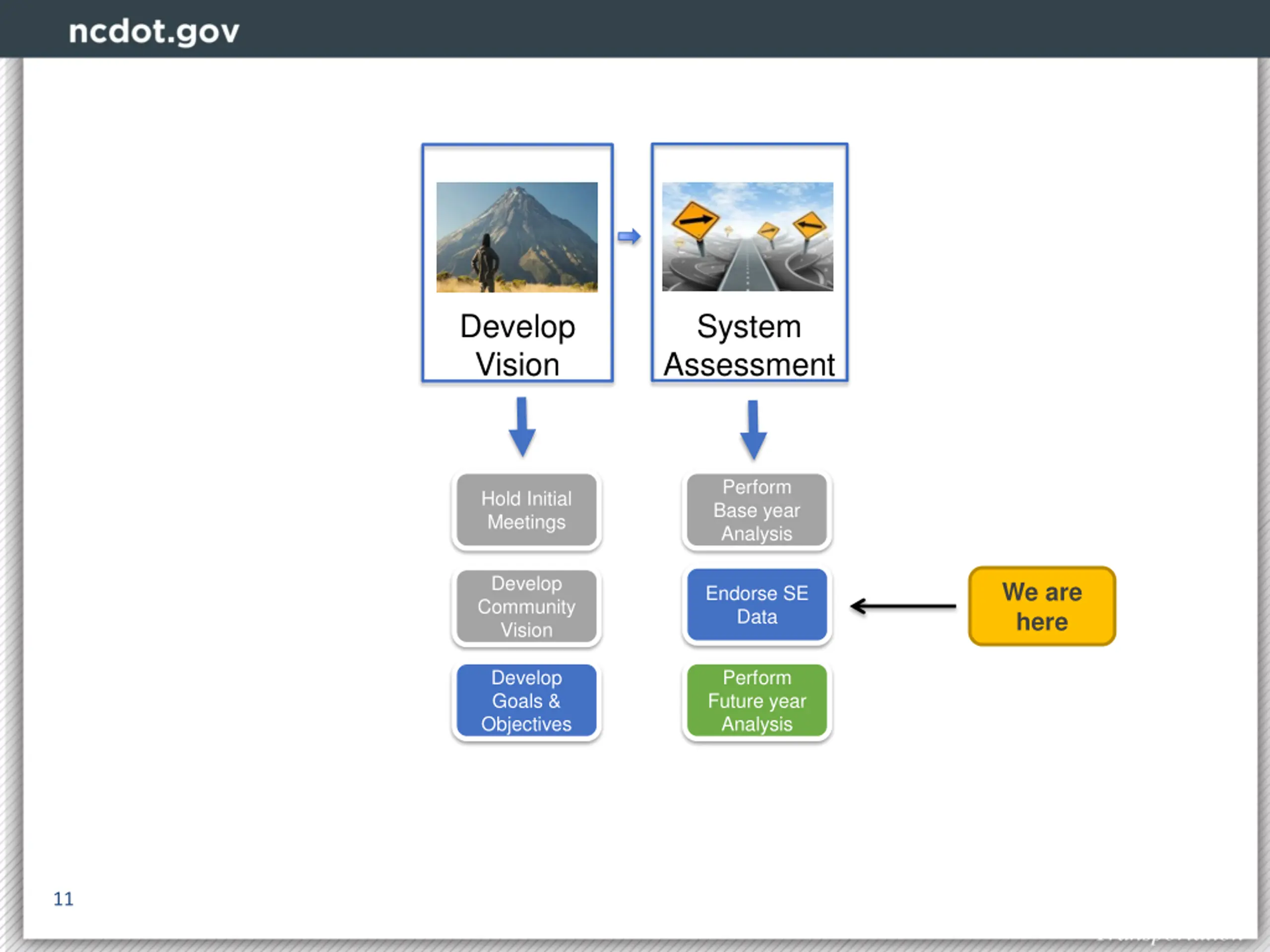Select the Hold Initial Meetings box
The width and height of the screenshot is (1270, 952).
[x=526, y=510]
